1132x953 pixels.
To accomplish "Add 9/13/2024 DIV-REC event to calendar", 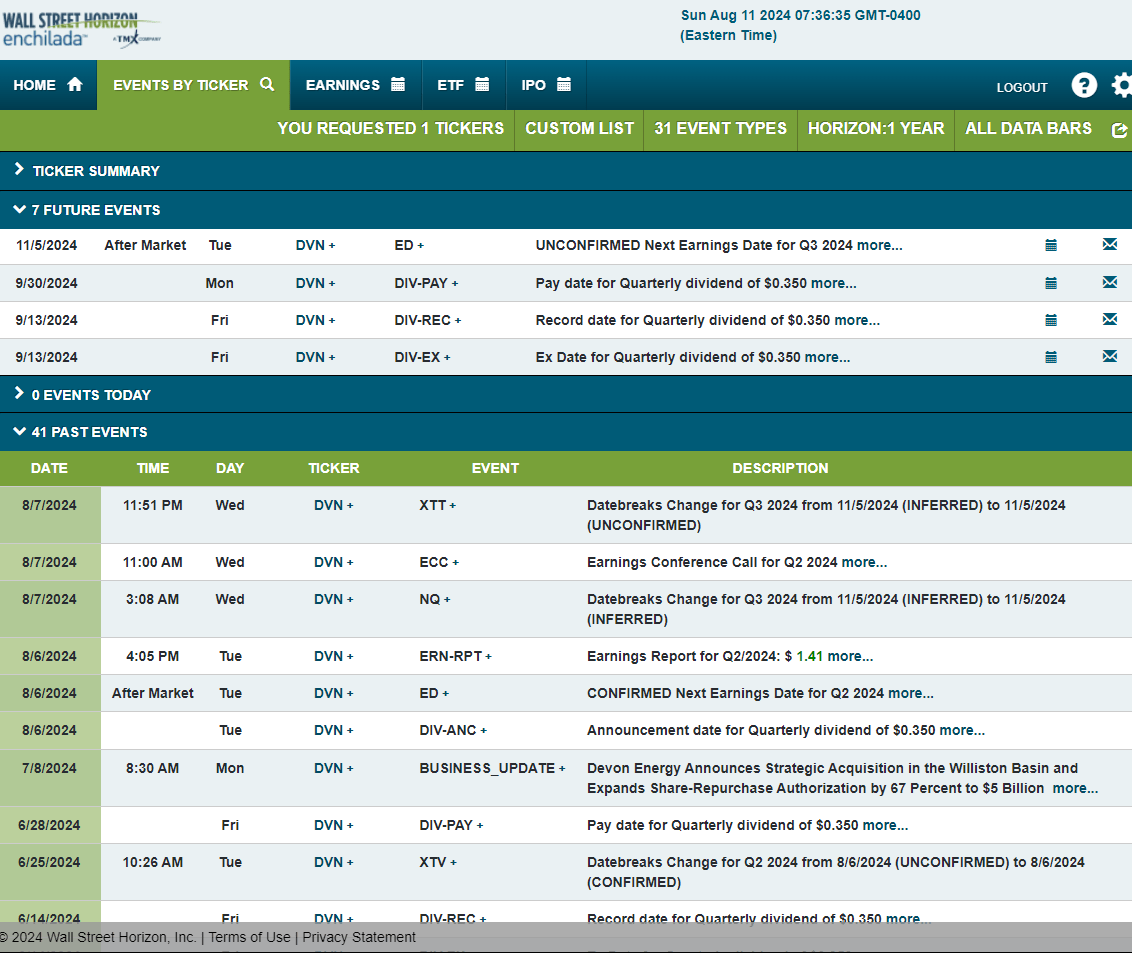I will pyautogui.click(x=1051, y=320).
